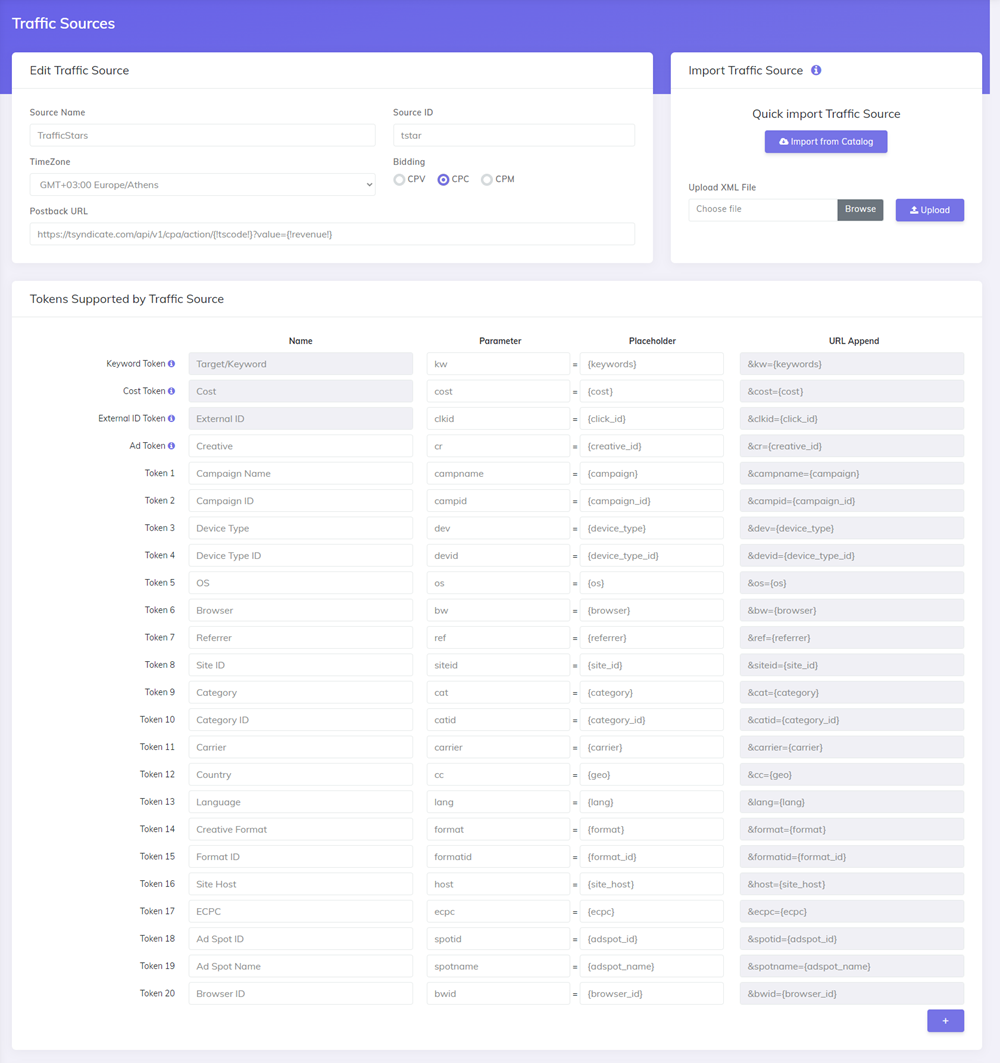Image resolution: width=1000 pixels, height=1063 pixels.
Task: Click info icon next to Import Traffic Source
Action: (816, 70)
